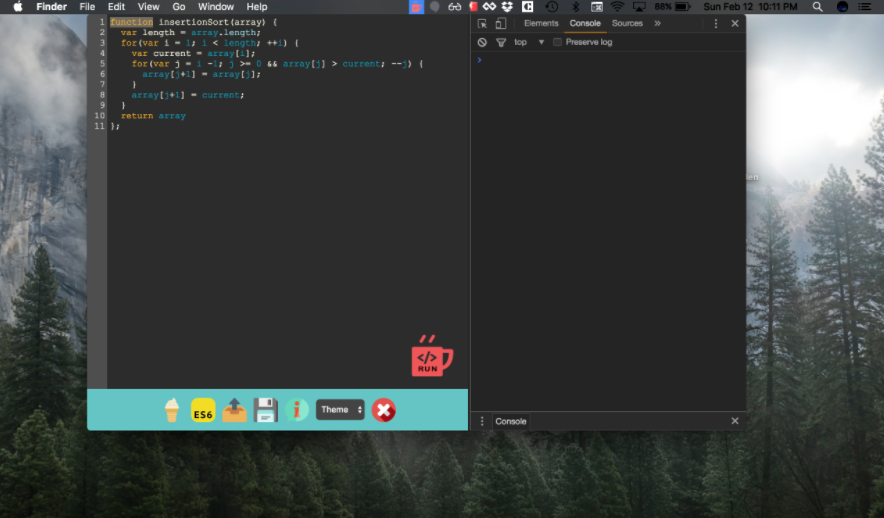The image size is (884, 518).
Task: Click the upload box icon
Action: pos(235,410)
